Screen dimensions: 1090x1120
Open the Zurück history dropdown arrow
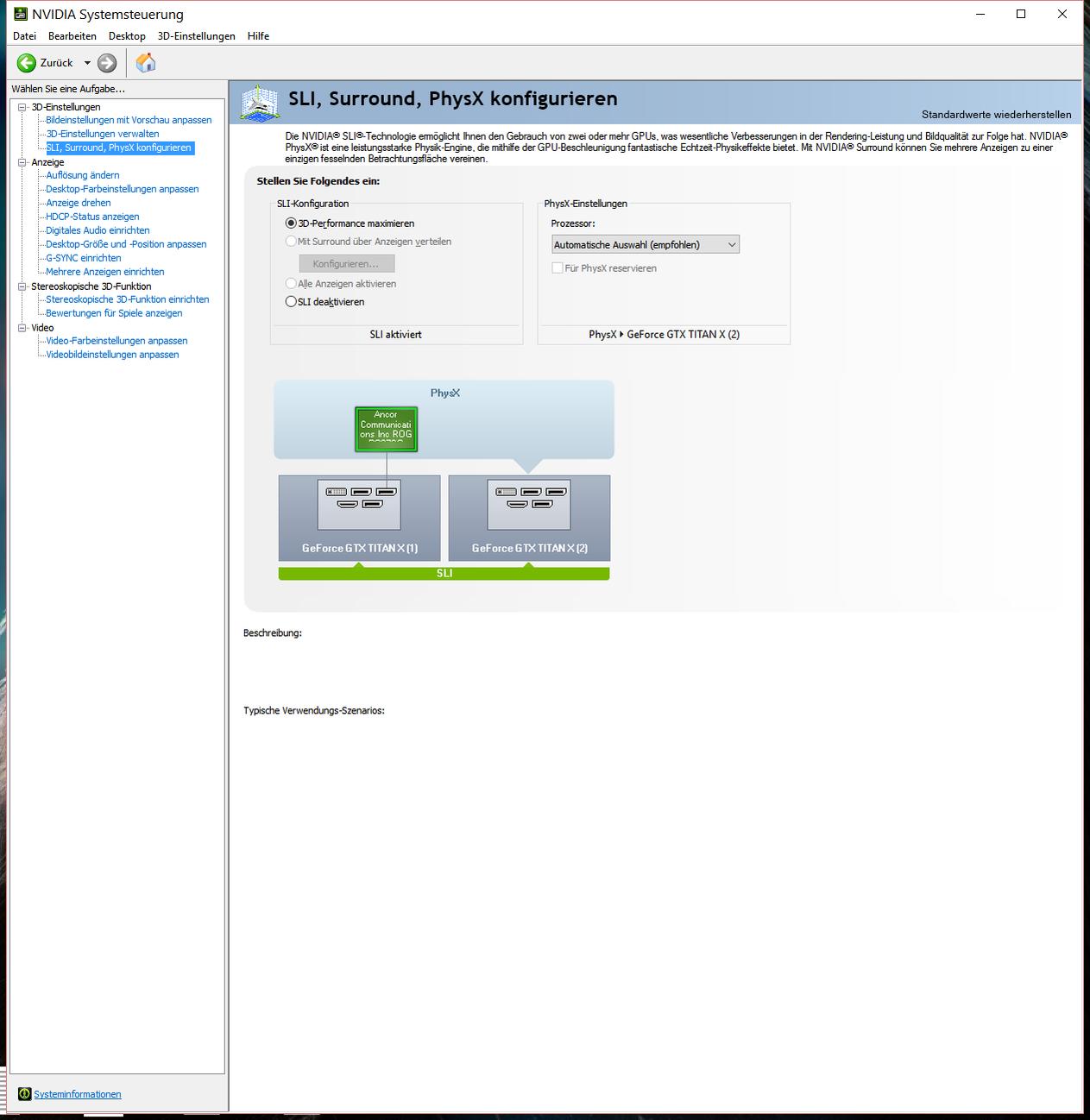87,63
